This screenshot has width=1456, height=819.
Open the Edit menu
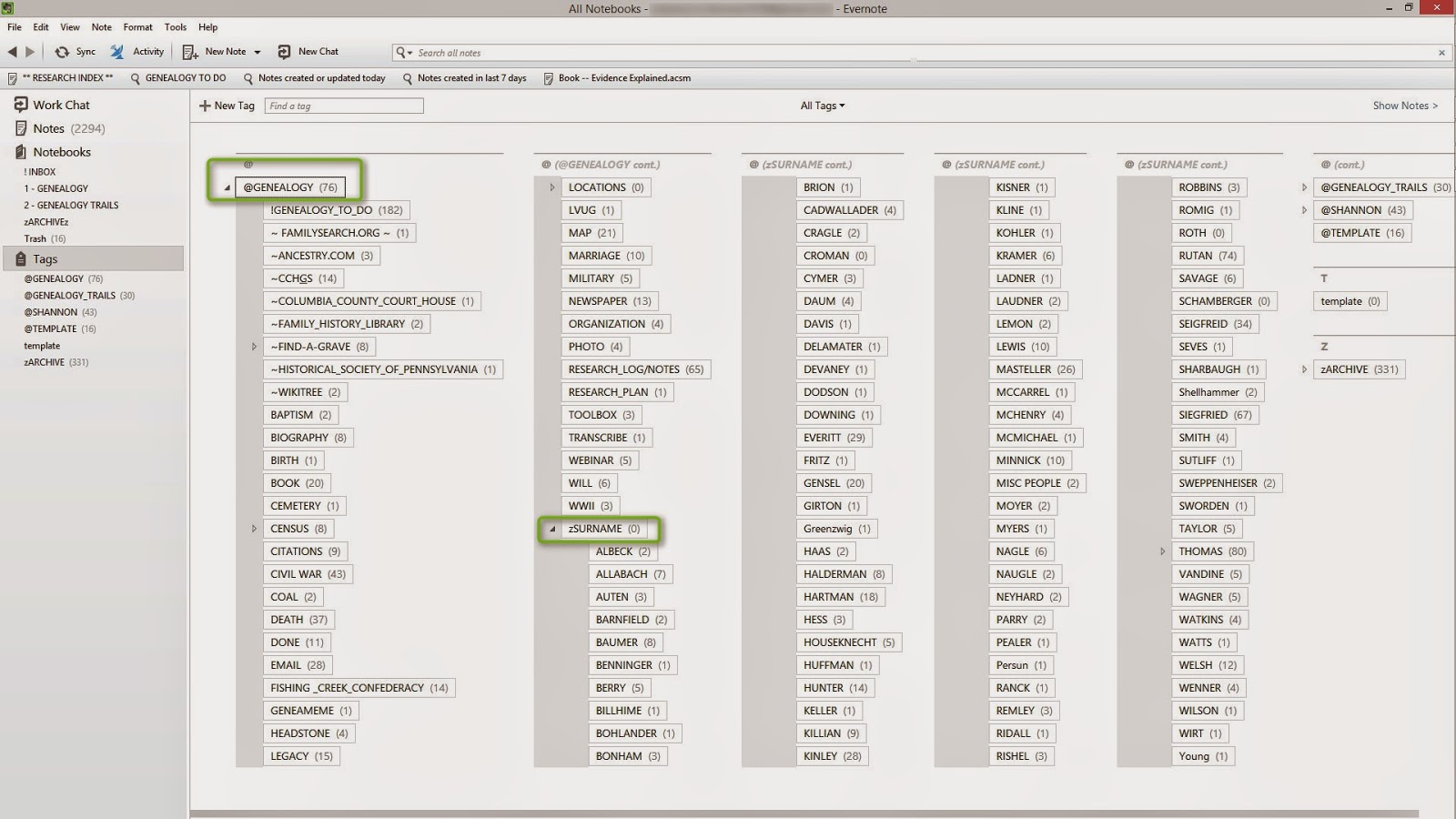coord(41,27)
